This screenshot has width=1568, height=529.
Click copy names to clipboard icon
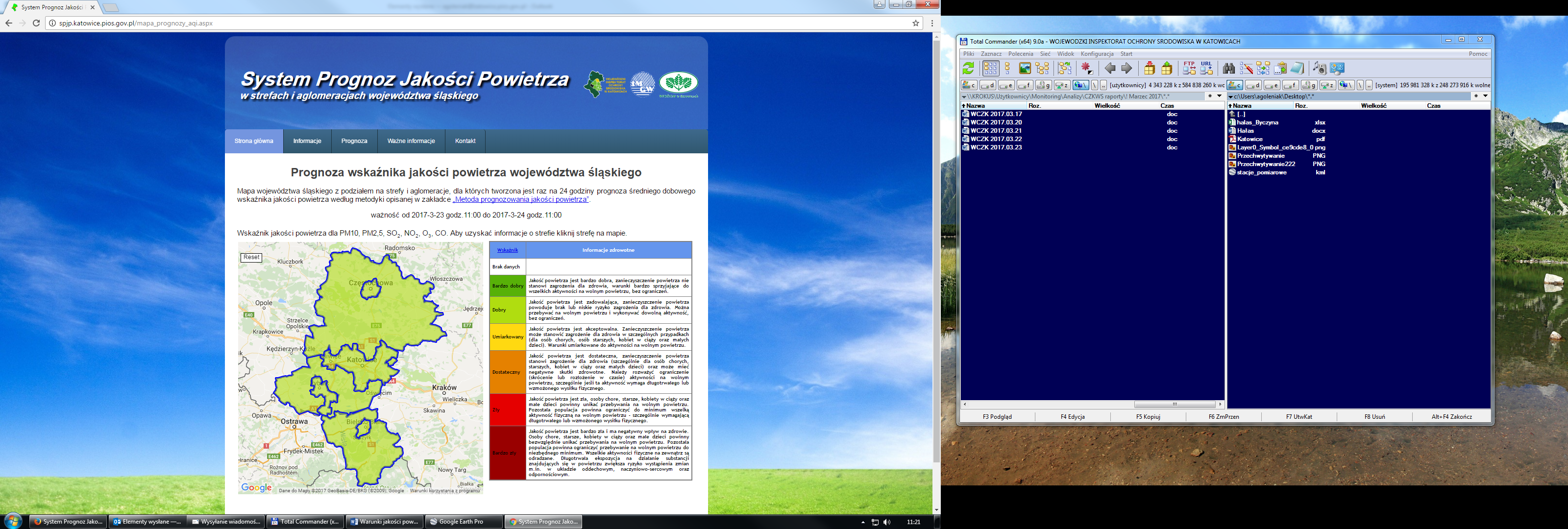[1280, 68]
